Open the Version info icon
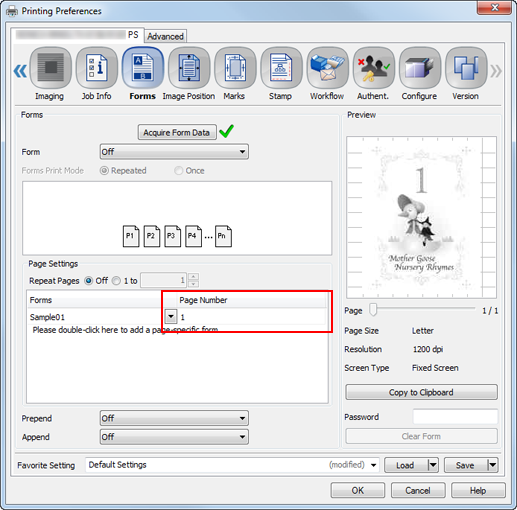517x510 pixels. [x=466, y=68]
